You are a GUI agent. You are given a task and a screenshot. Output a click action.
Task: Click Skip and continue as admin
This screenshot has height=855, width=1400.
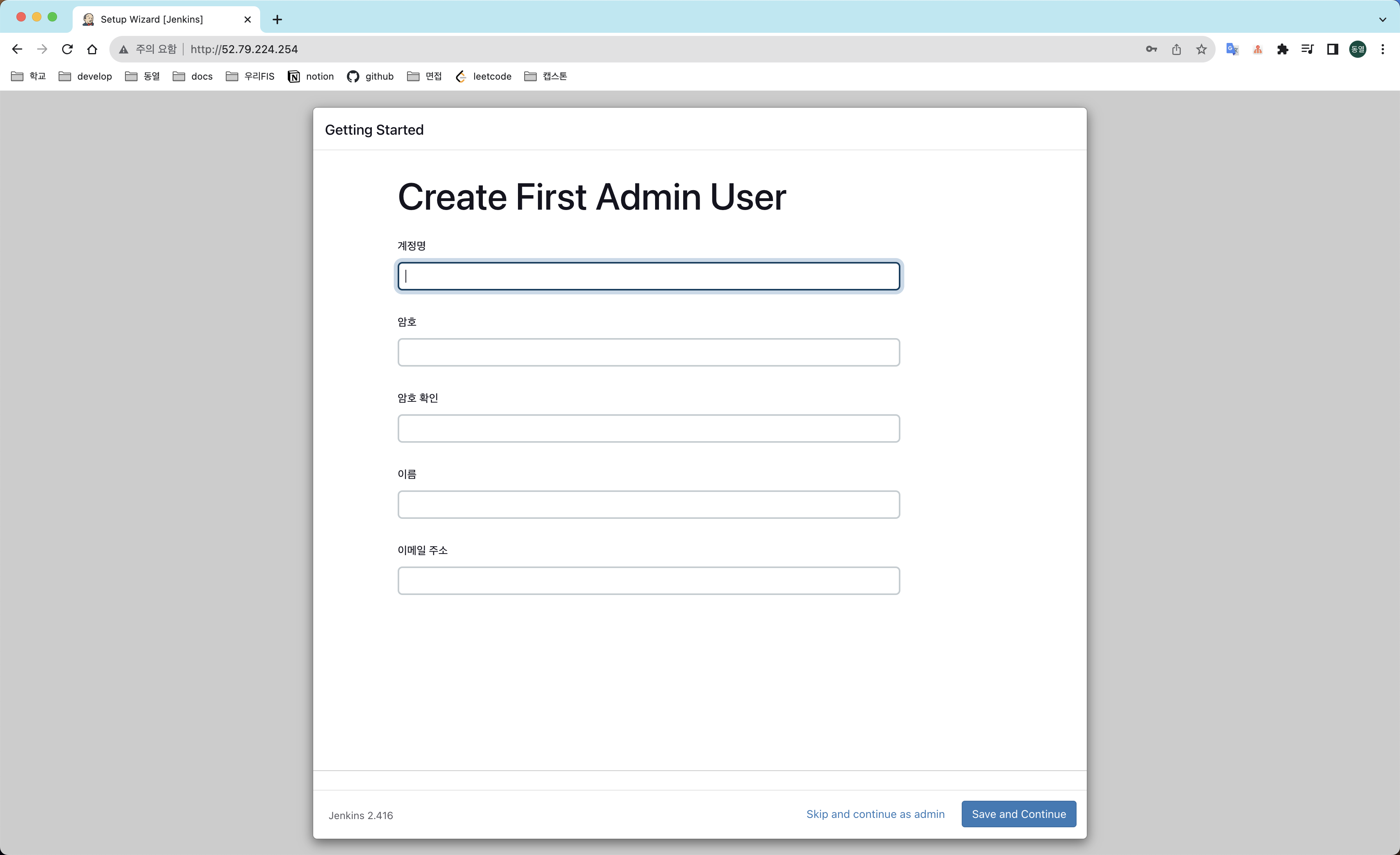point(875,814)
